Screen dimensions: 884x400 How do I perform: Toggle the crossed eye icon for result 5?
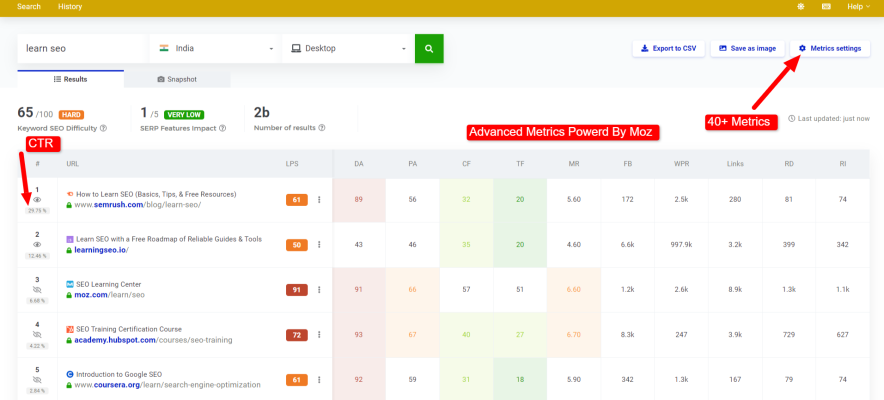click(37, 380)
